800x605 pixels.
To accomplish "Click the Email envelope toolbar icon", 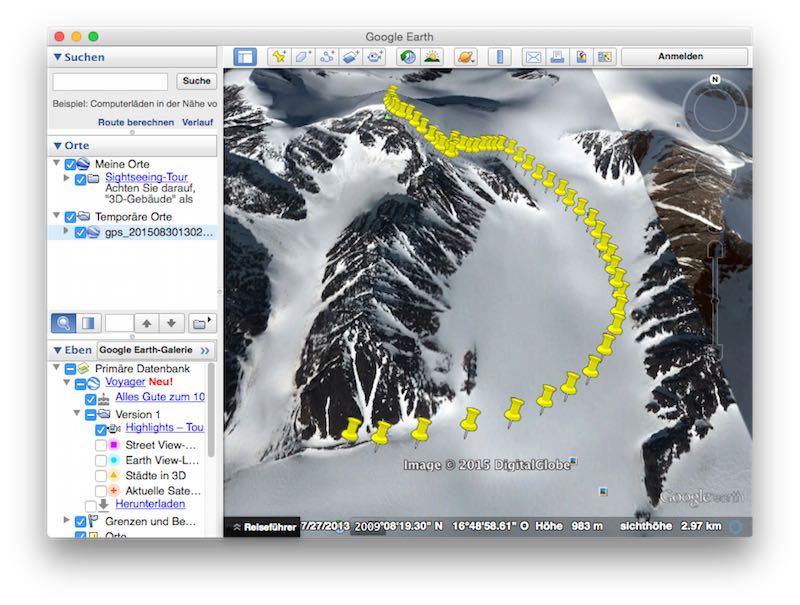I will [x=533, y=57].
